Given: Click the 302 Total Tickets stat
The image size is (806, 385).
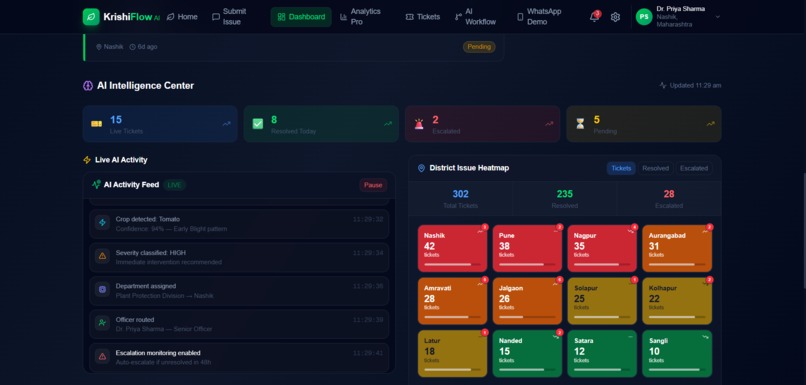Looking at the screenshot, I should [461, 198].
